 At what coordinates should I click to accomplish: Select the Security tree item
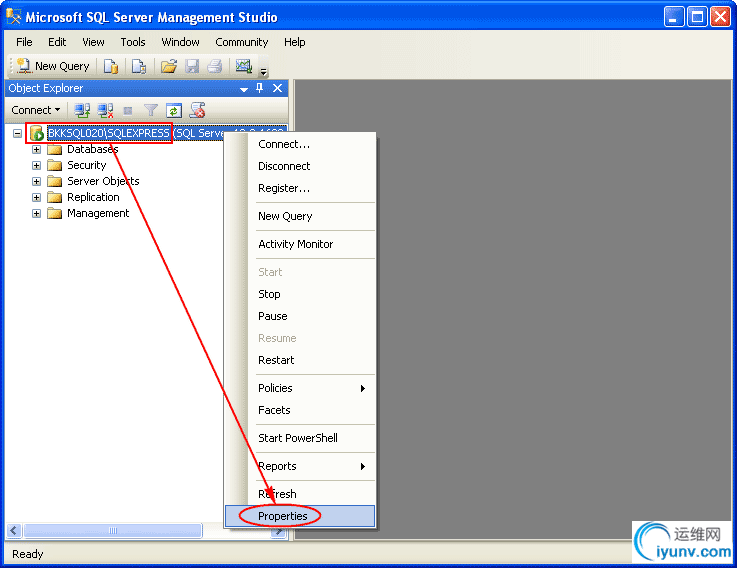pyautogui.click(x=86, y=166)
